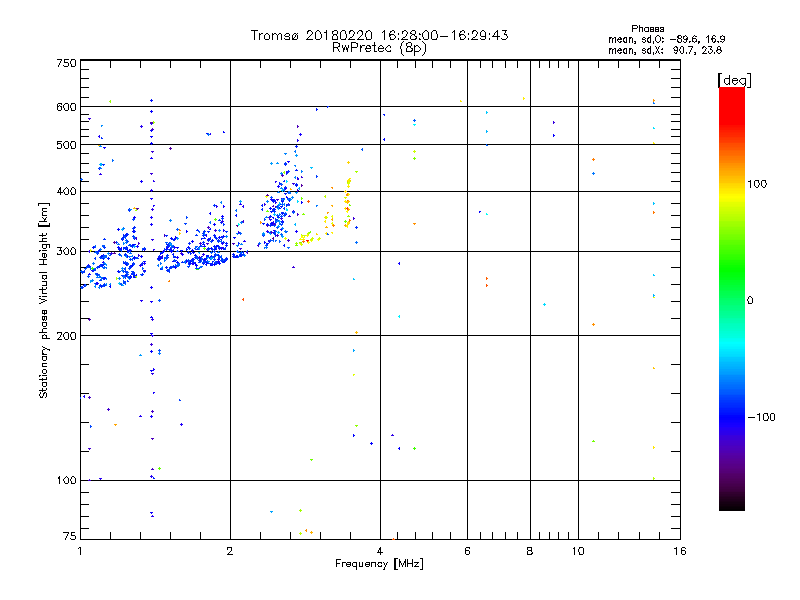
Task: Click the 'Frequency [MHz]' axis title
Action: (x=379, y=564)
